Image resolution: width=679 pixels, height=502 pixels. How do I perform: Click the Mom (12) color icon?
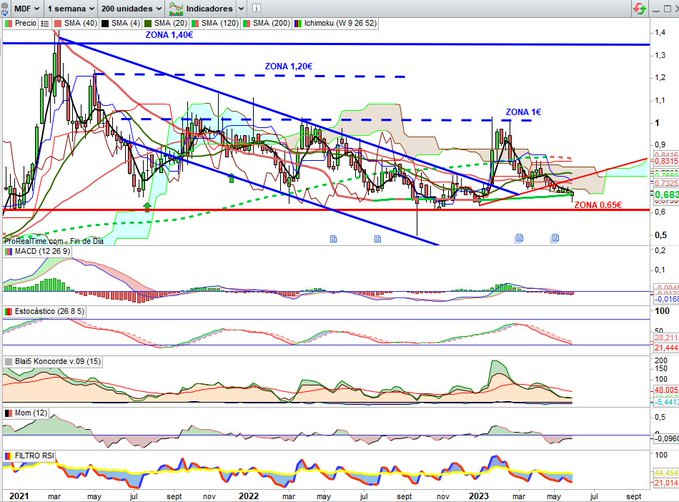click(8, 413)
